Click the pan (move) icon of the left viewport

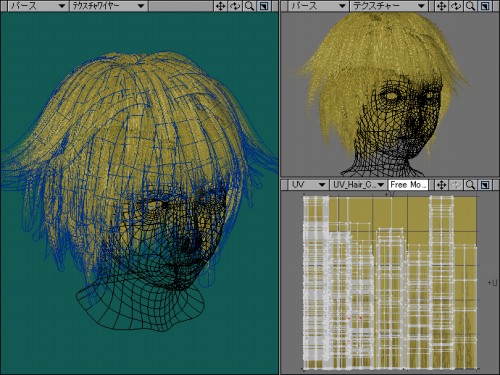point(220,6)
